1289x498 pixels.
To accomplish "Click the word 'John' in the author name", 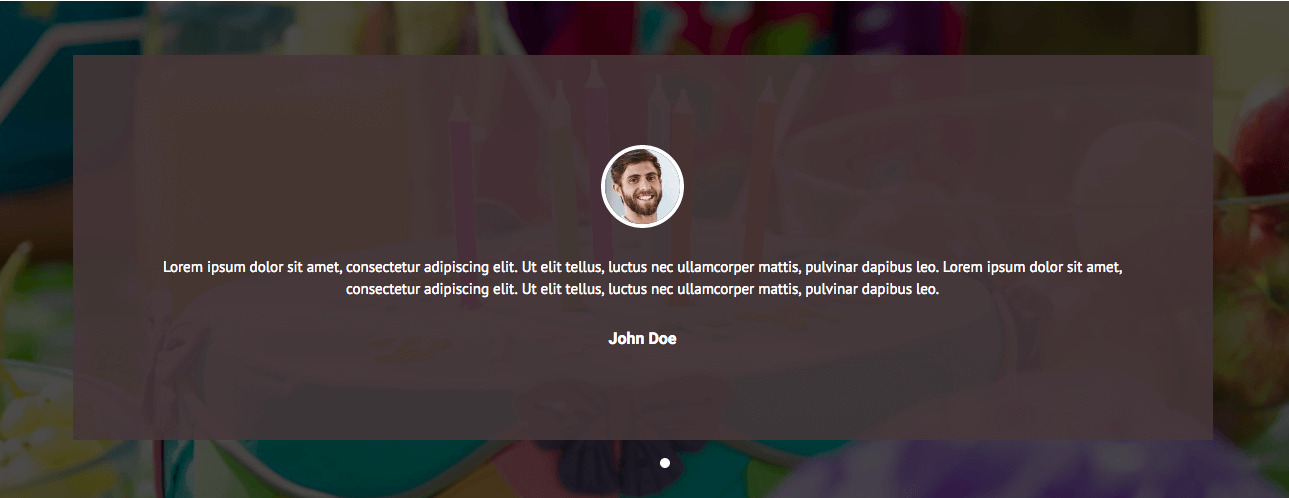I will 625,339.
